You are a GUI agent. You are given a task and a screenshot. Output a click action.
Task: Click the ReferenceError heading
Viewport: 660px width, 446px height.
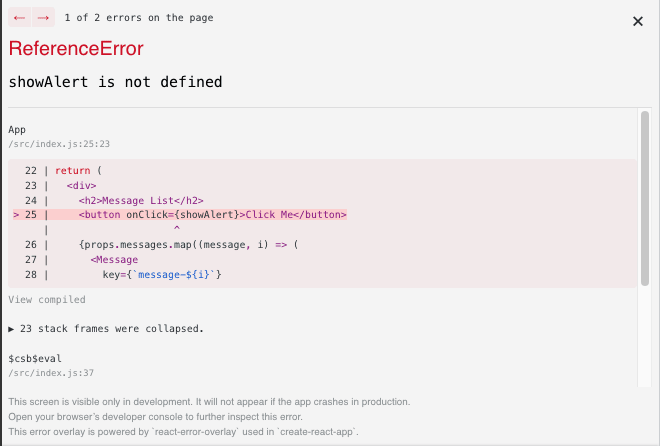click(76, 48)
